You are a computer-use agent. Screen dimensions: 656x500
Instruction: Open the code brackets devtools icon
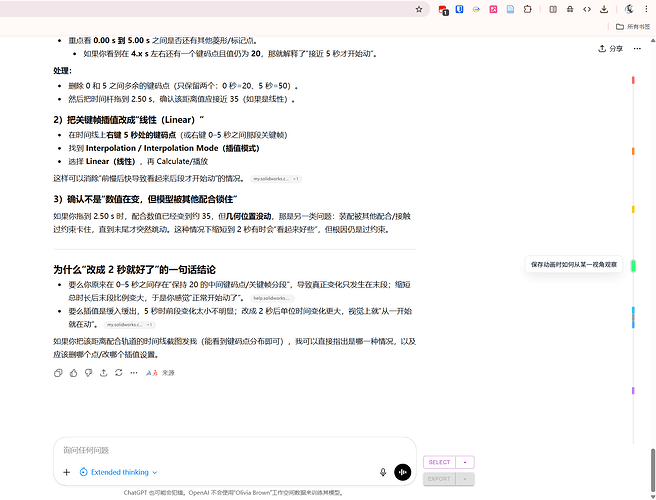point(587,9)
